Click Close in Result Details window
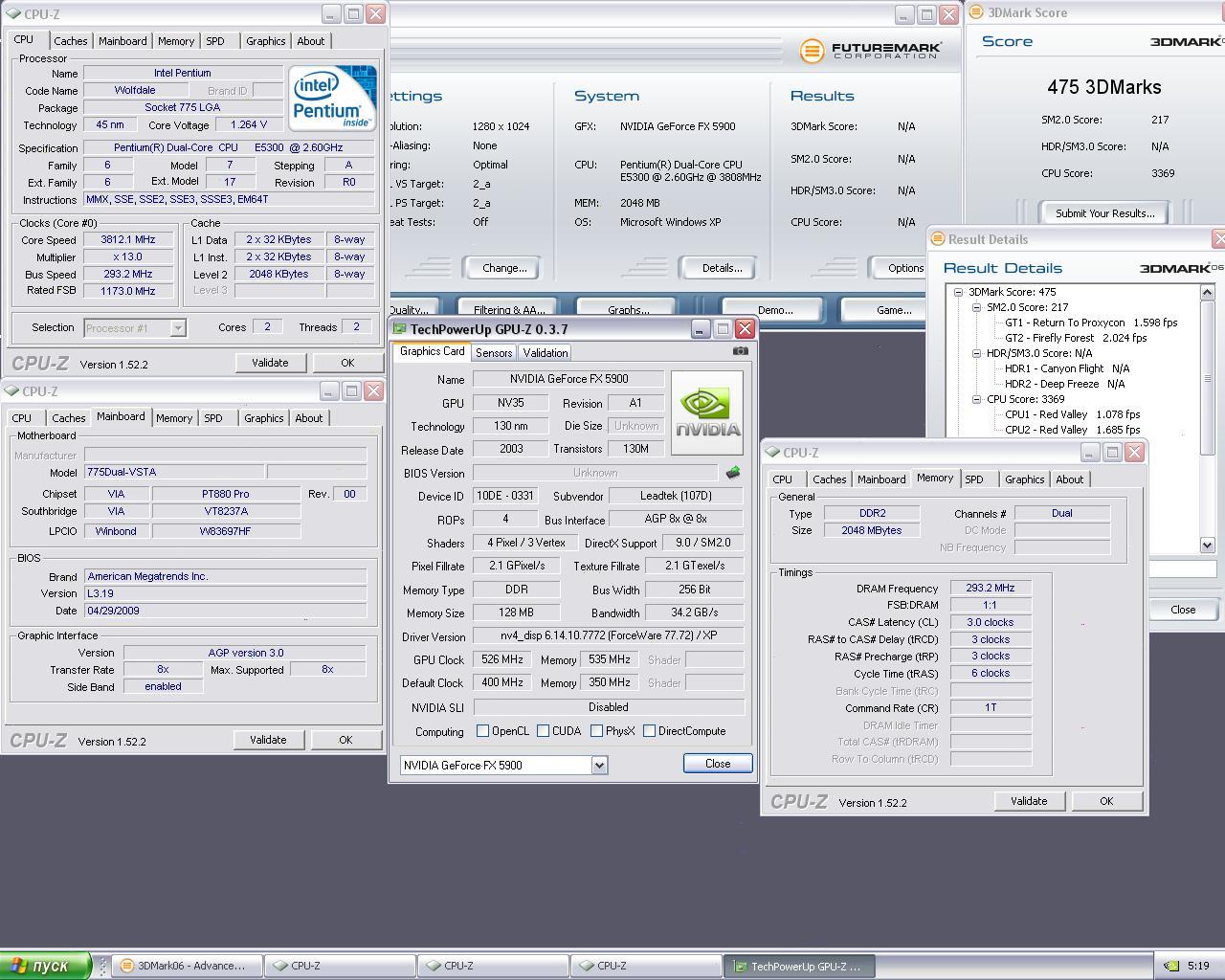 pos(1183,610)
